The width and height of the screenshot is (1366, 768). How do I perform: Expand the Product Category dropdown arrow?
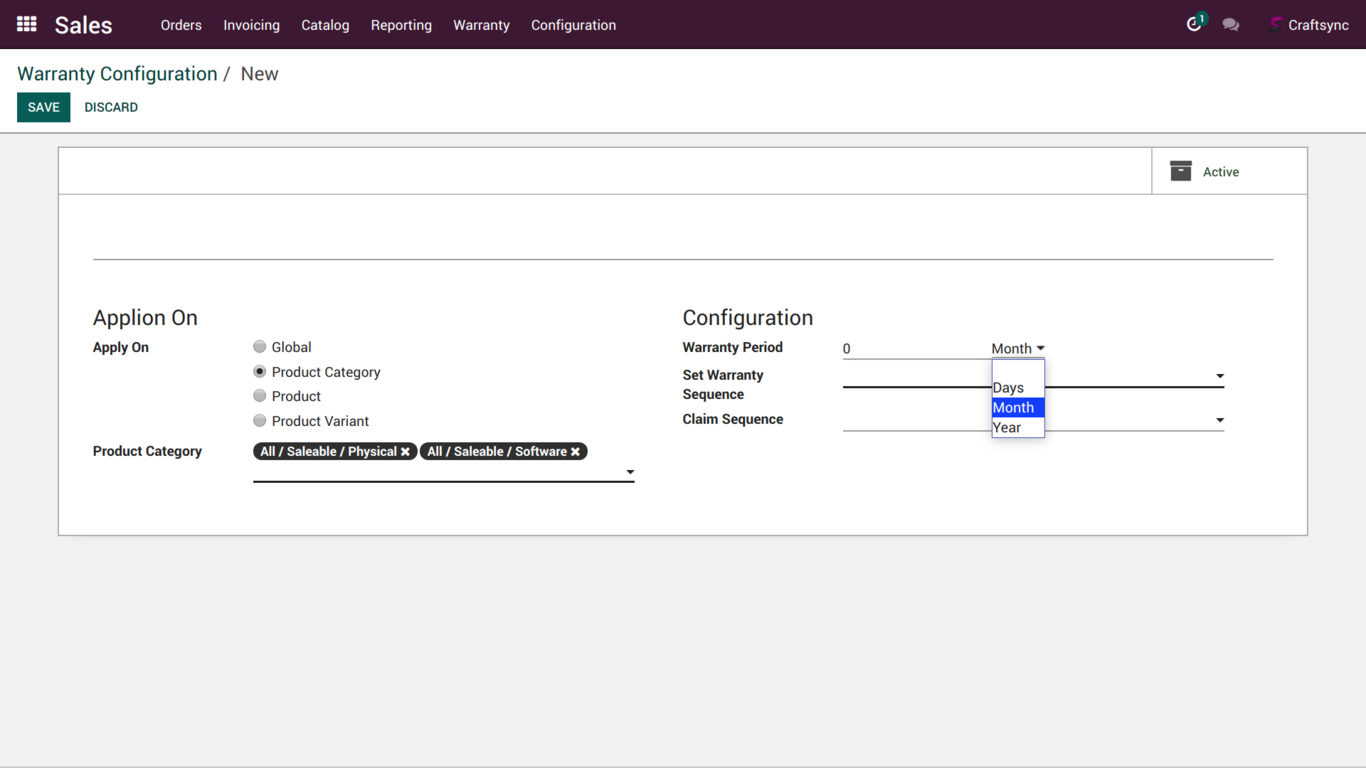tap(630, 472)
